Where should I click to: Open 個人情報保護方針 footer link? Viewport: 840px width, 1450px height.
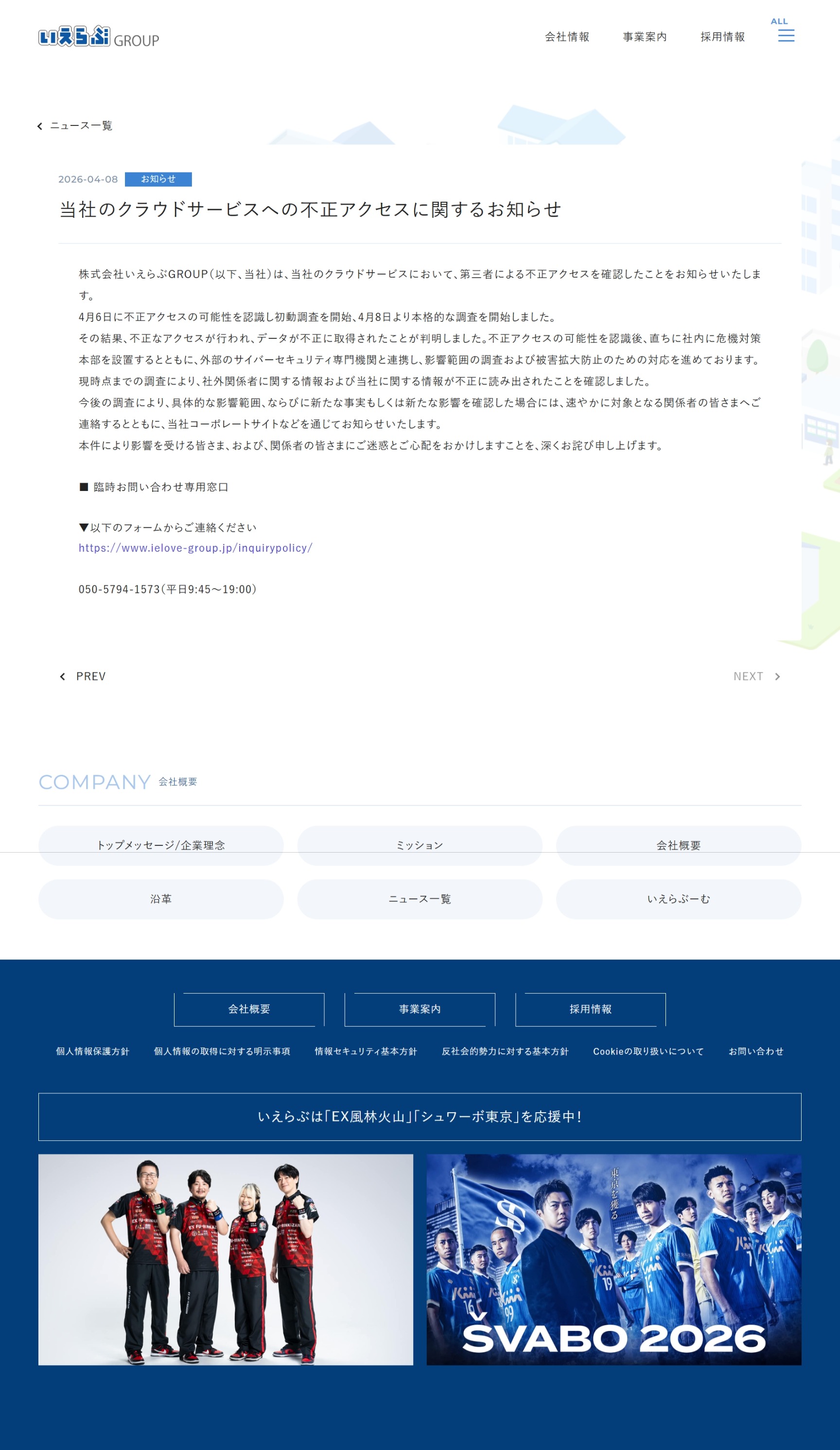tap(93, 1051)
